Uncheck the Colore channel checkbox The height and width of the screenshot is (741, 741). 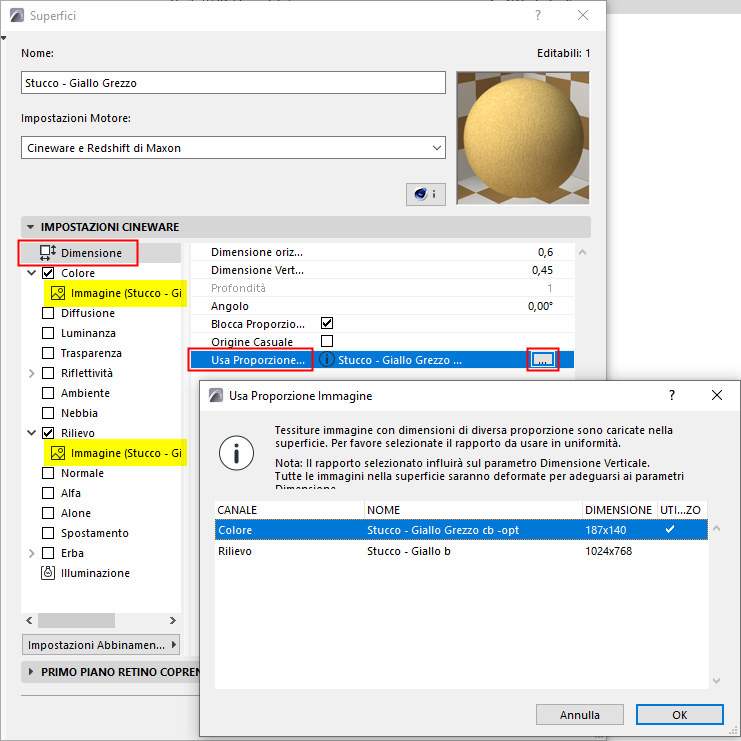pyautogui.click(x=48, y=273)
